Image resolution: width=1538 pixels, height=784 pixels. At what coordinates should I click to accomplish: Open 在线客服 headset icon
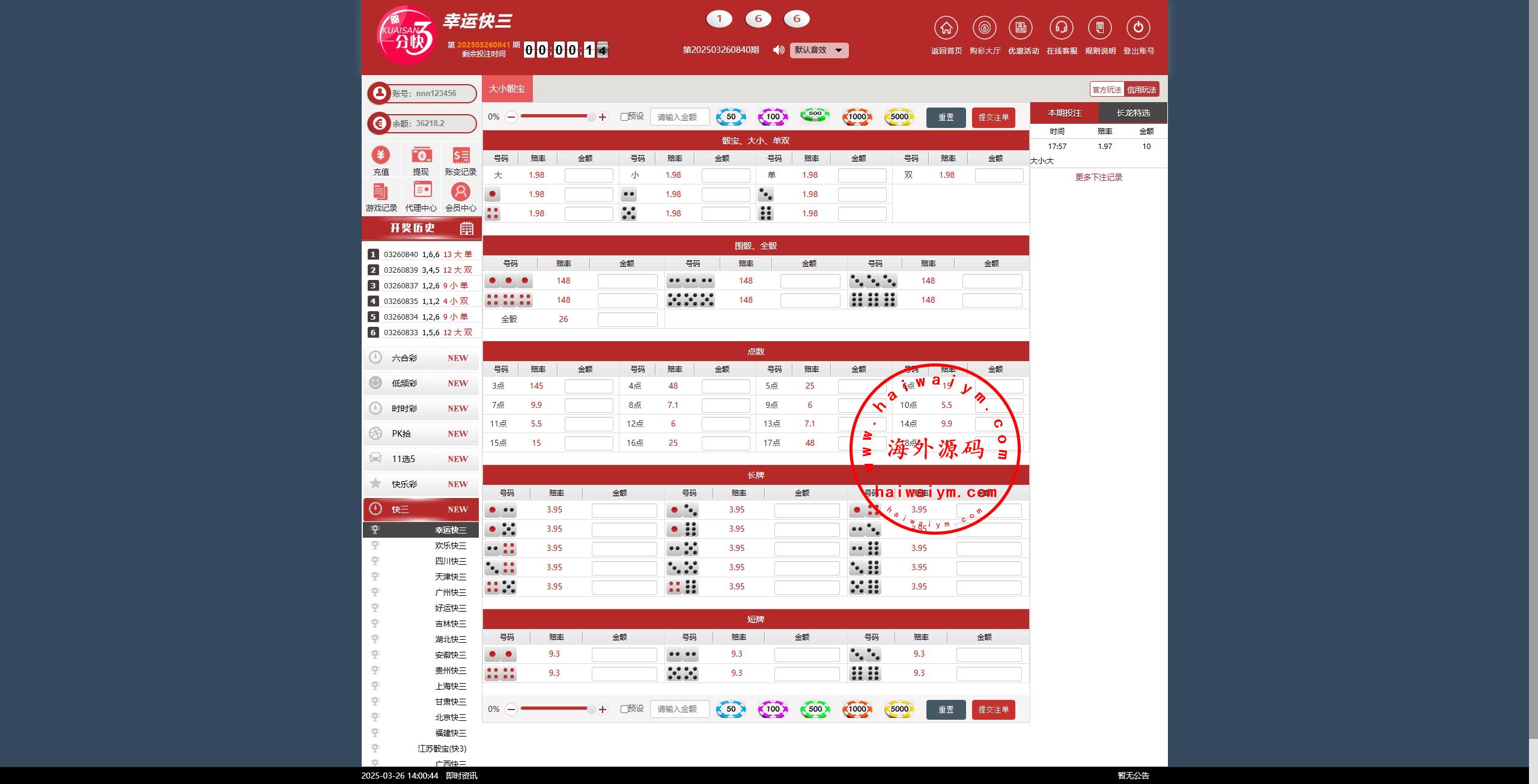click(1061, 28)
